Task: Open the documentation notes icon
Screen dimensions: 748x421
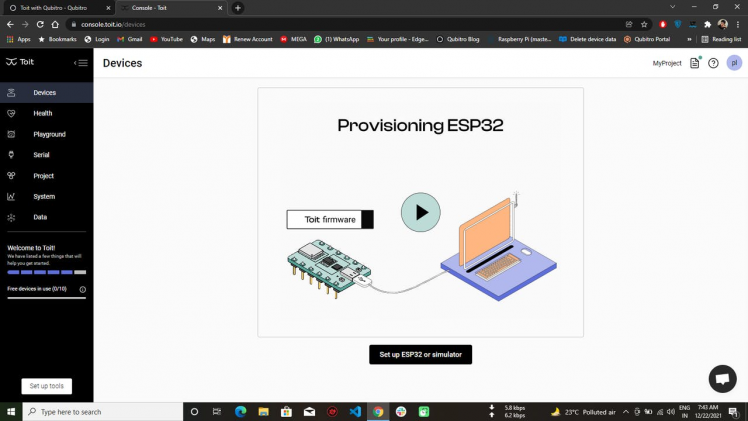Action: [x=695, y=63]
